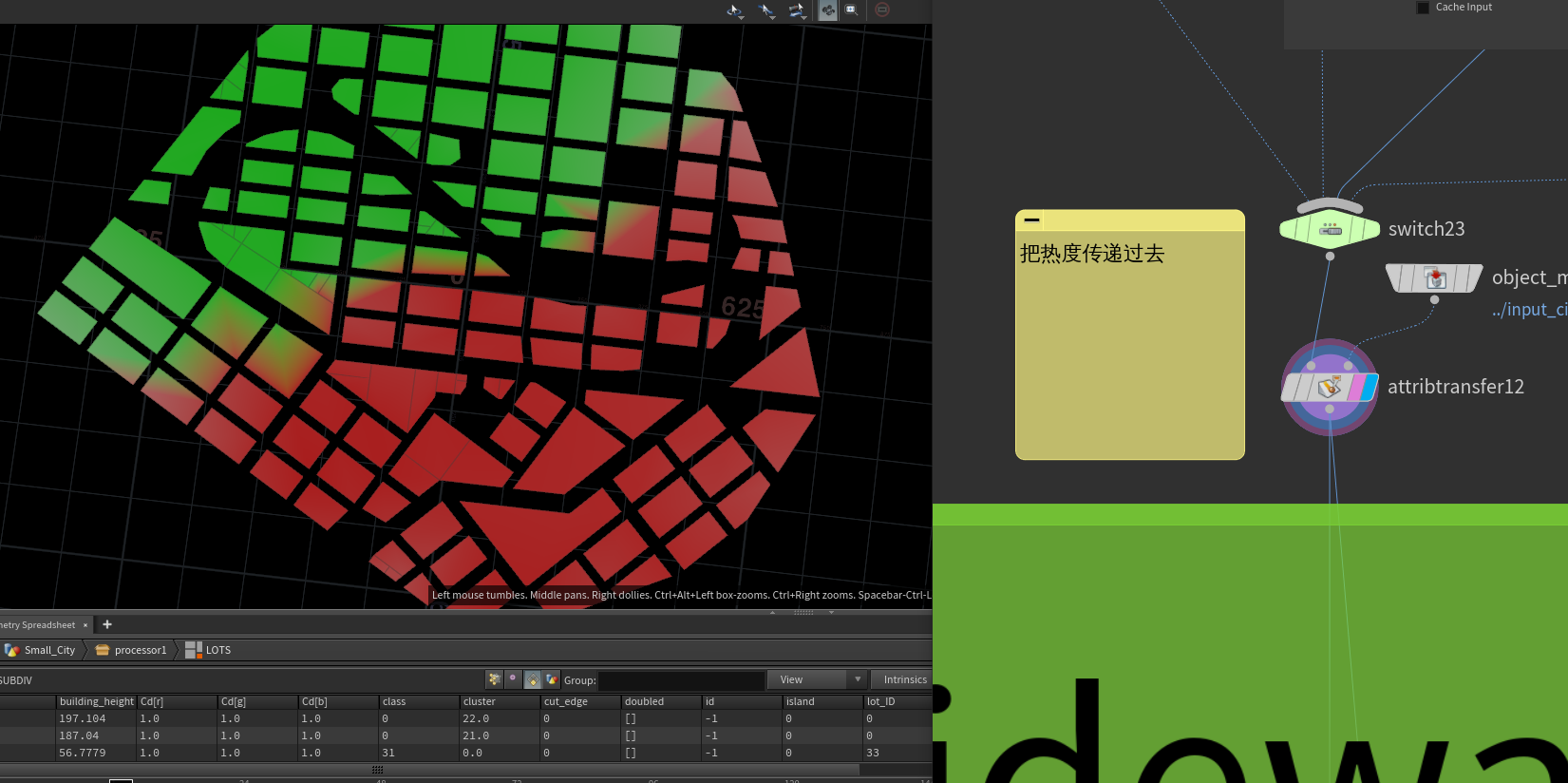
Task: Click the frame-zoom magnifier icon in viewport toolbar
Action: 852,10
